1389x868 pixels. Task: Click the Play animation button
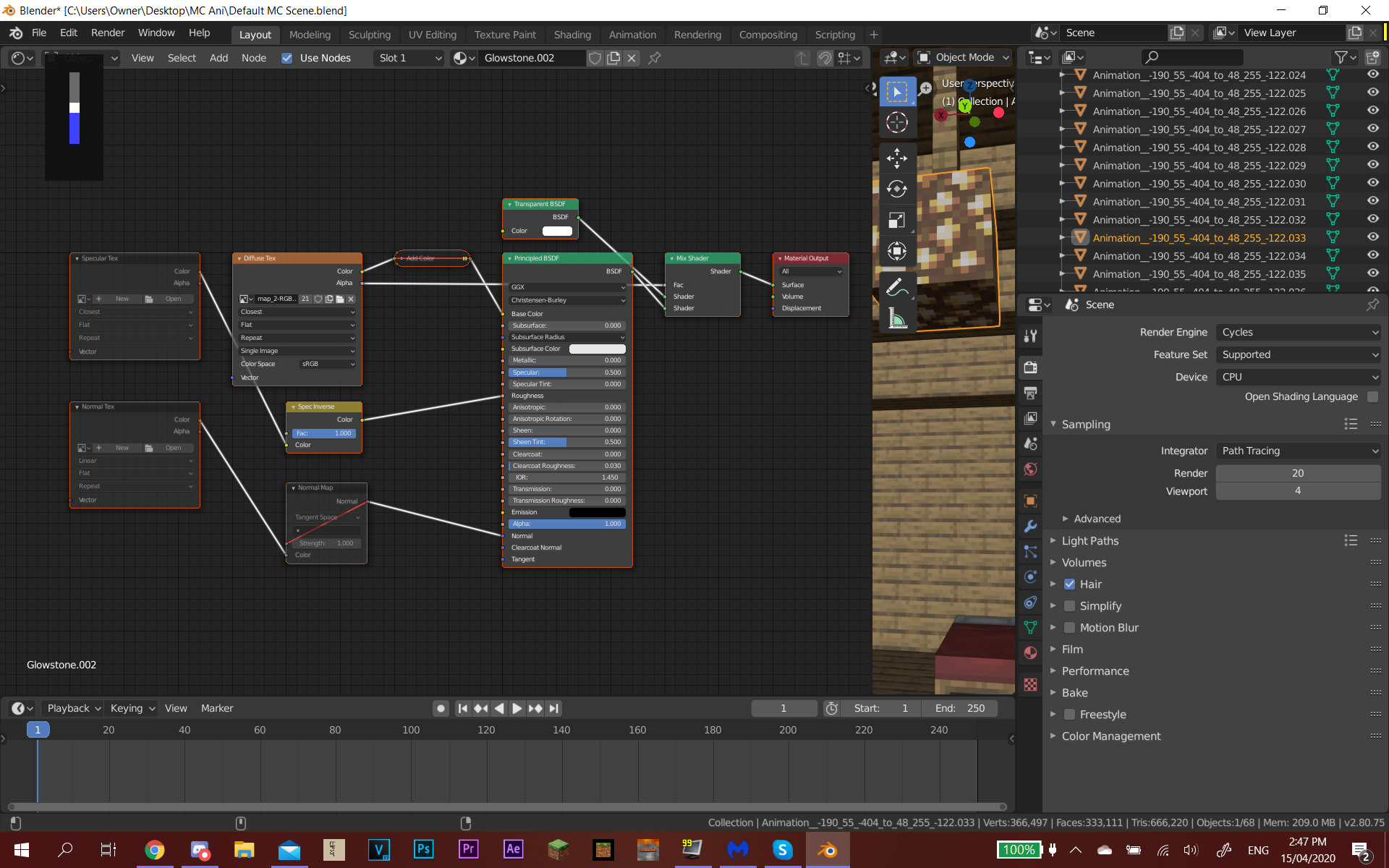[517, 708]
